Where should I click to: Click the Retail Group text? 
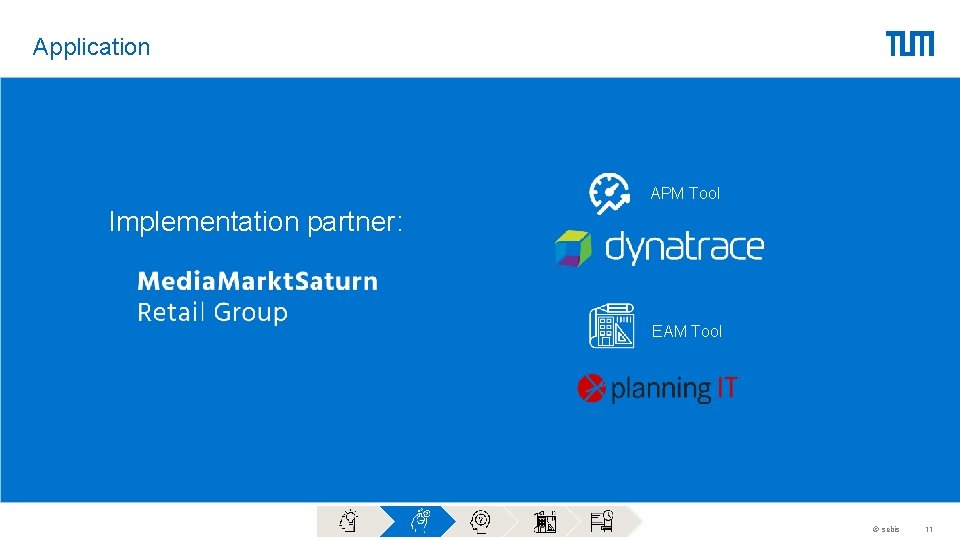click(x=212, y=312)
